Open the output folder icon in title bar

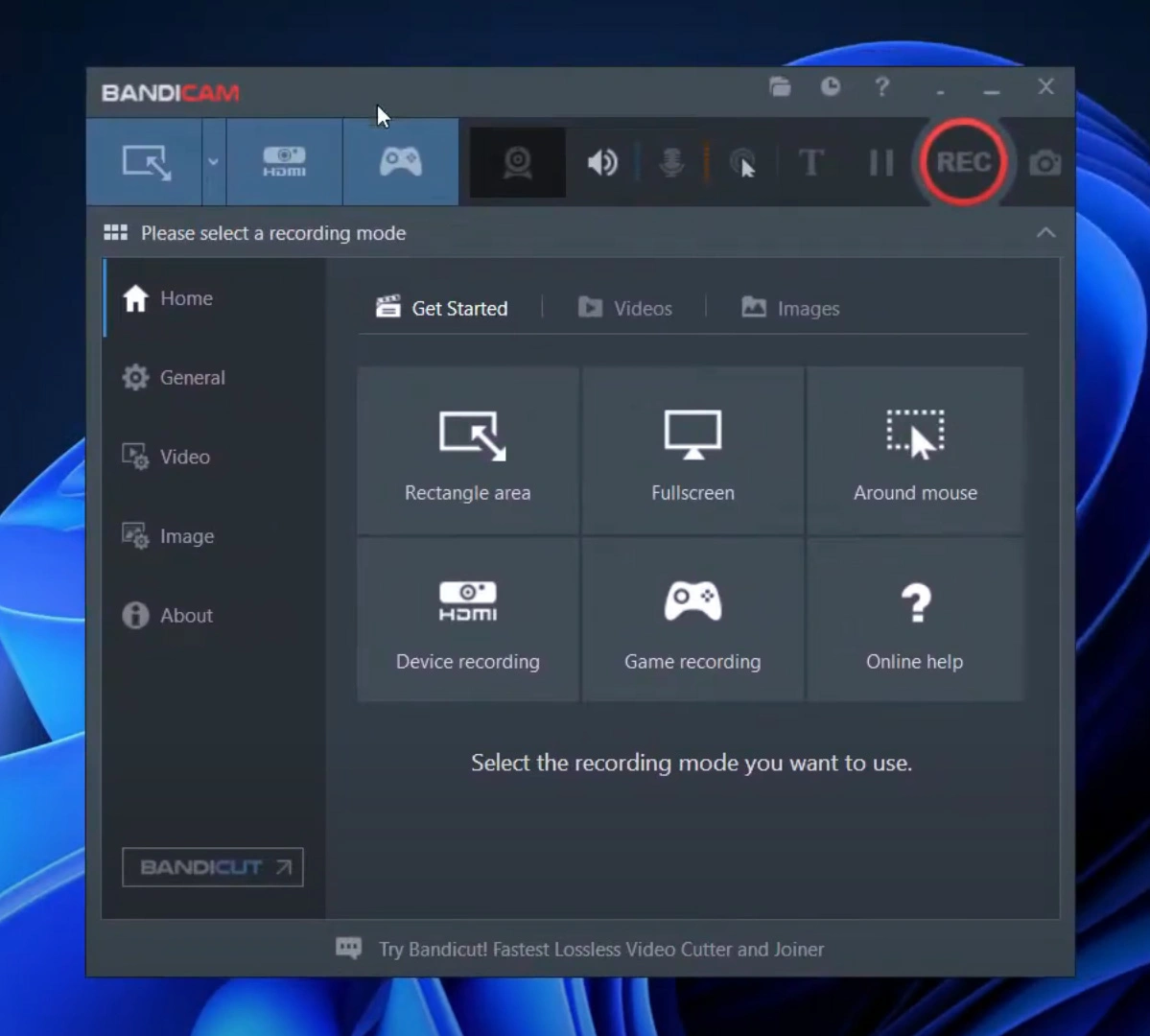[x=780, y=87]
